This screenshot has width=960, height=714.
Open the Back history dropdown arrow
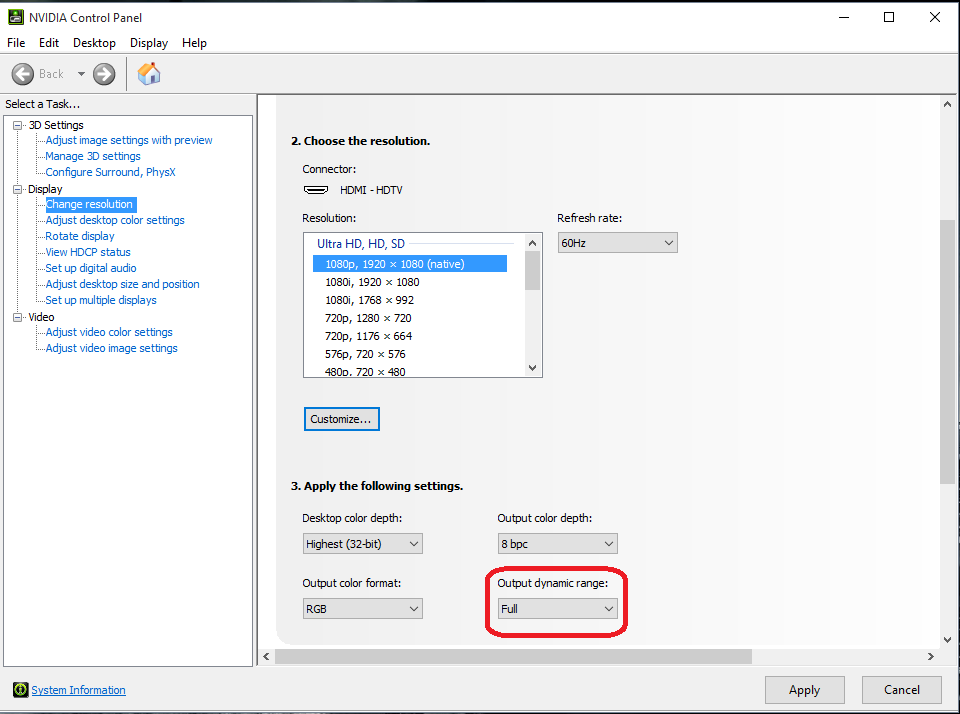click(81, 74)
